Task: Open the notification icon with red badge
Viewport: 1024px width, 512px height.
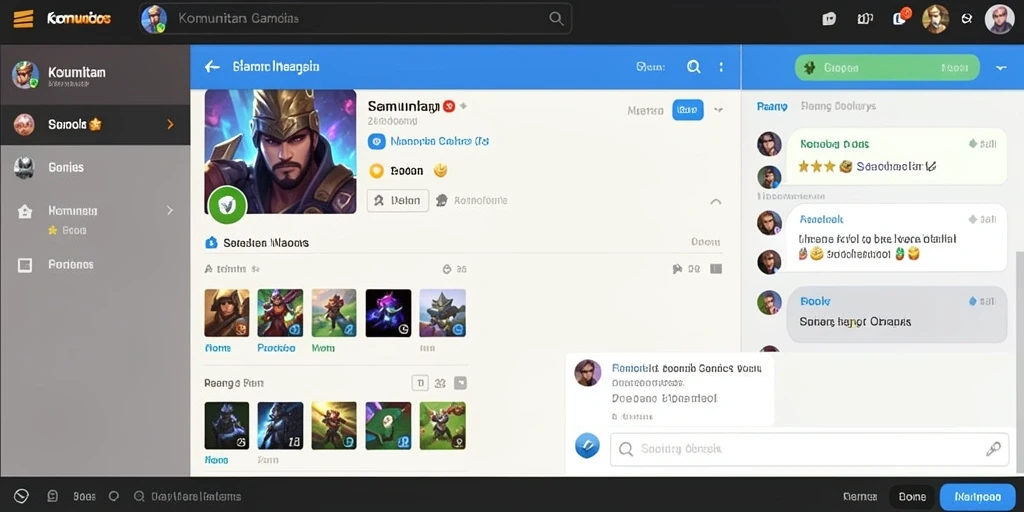Action: [901, 18]
